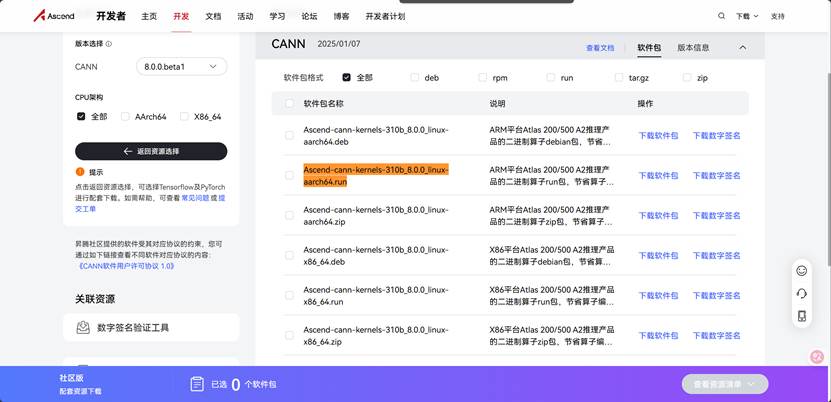Viewport: 831px width, 402px height.
Task: Open the smiley feedback icon
Action: (802, 271)
